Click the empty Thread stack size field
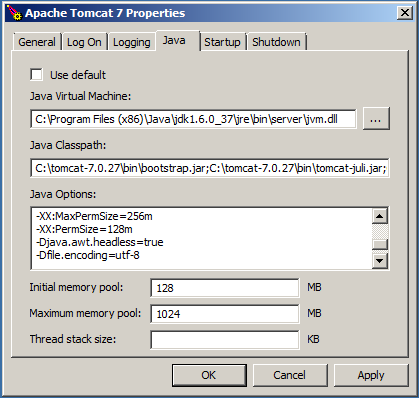 [x=225, y=340]
